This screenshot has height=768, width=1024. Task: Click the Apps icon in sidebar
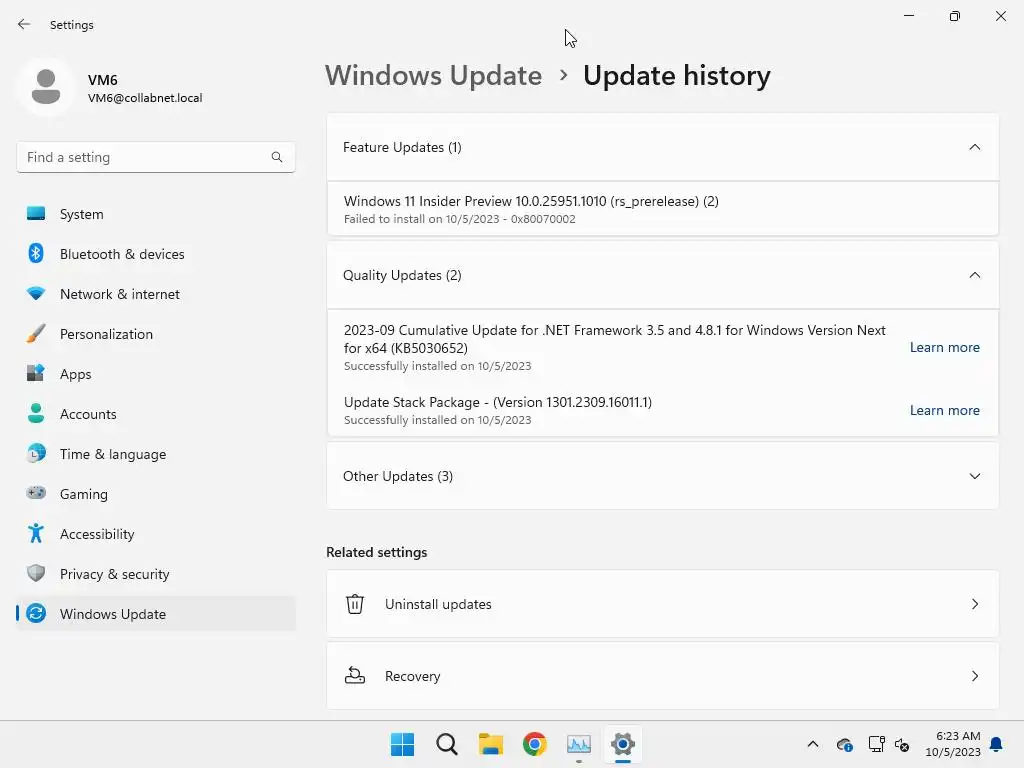click(36, 373)
